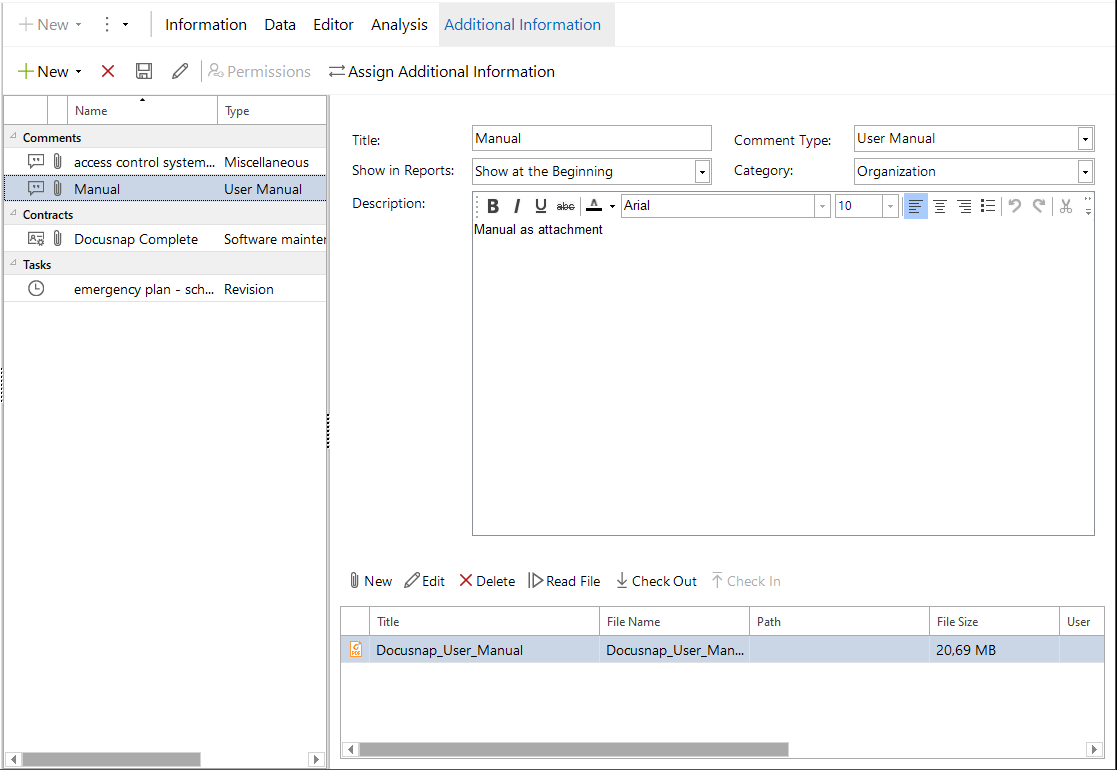Switch to the Editor tab
The height and width of the screenshot is (770, 1117).
pos(333,24)
